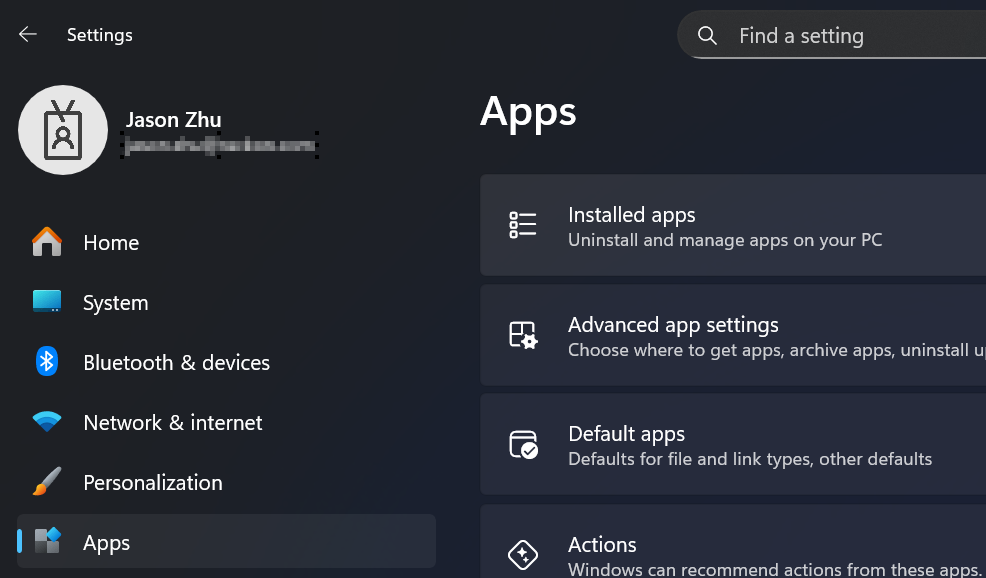Select Network & internet
The image size is (986, 578).
pyautogui.click(x=173, y=423)
